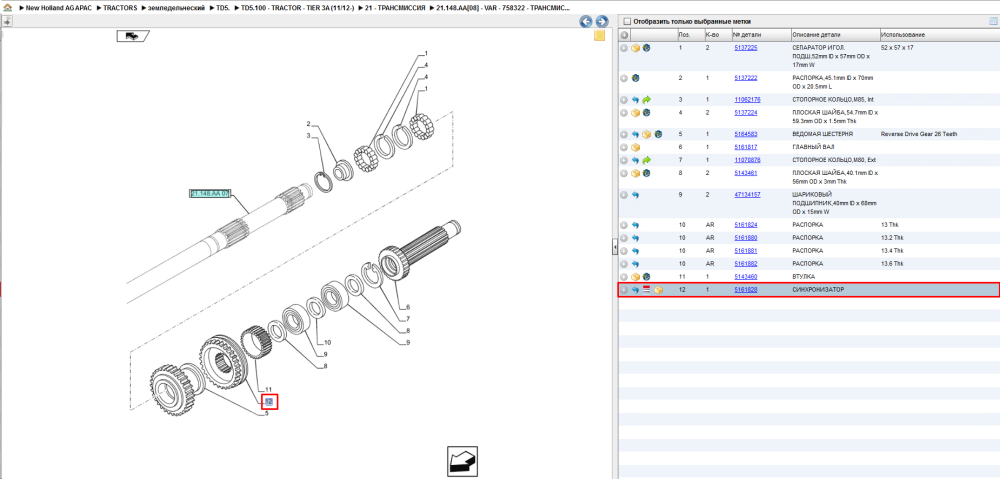Open part number link 5161828

[x=746, y=290]
